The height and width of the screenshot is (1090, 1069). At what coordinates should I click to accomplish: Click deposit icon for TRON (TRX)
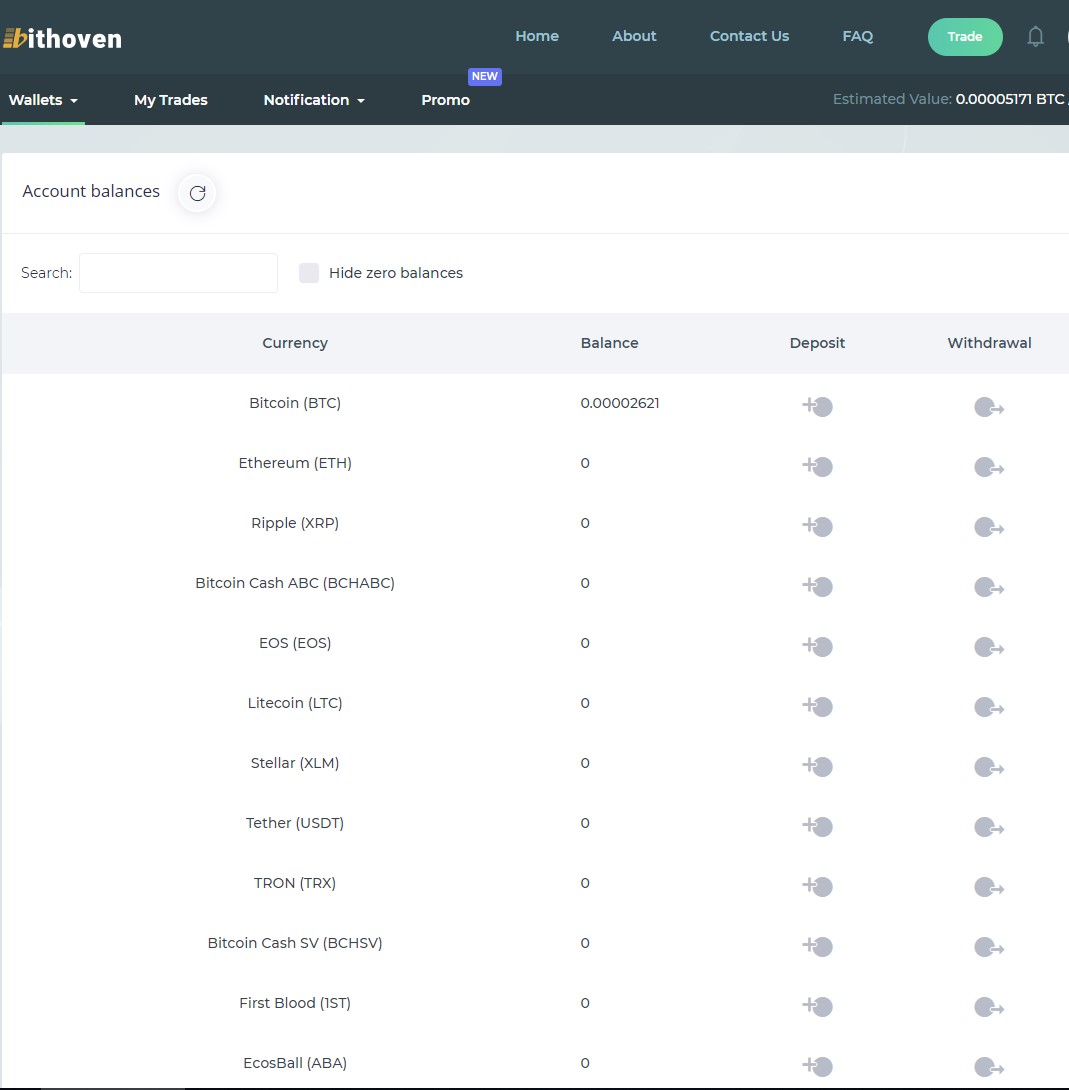click(817, 886)
